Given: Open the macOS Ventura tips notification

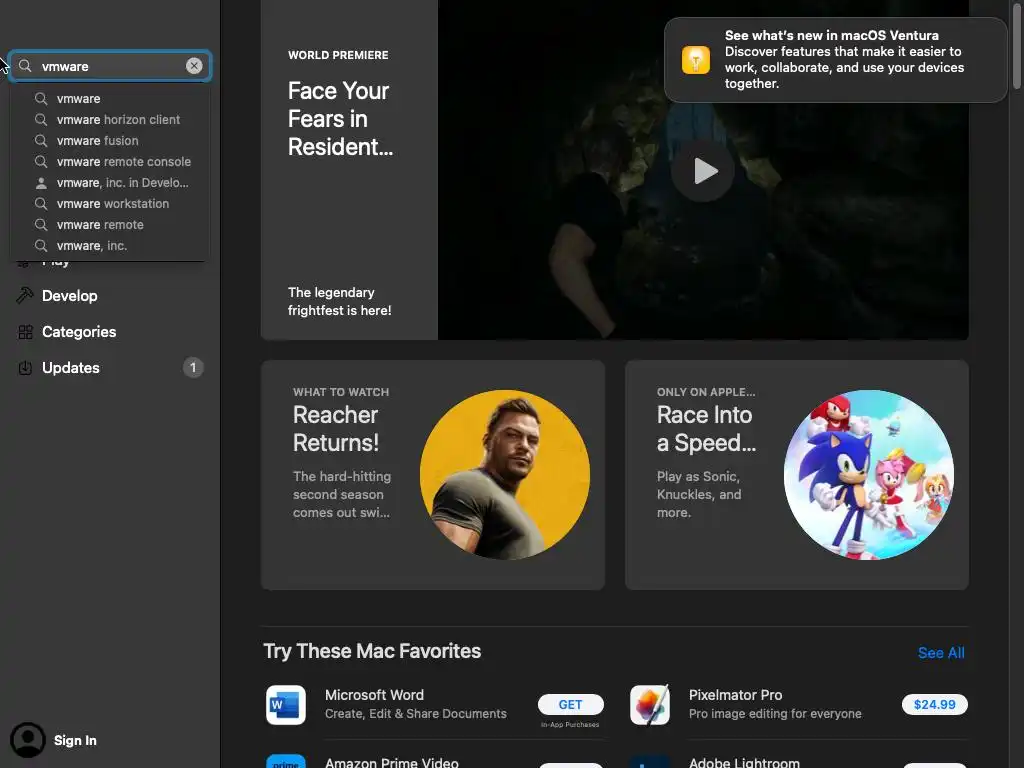Looking at the screenshot, I should (835, 59).
